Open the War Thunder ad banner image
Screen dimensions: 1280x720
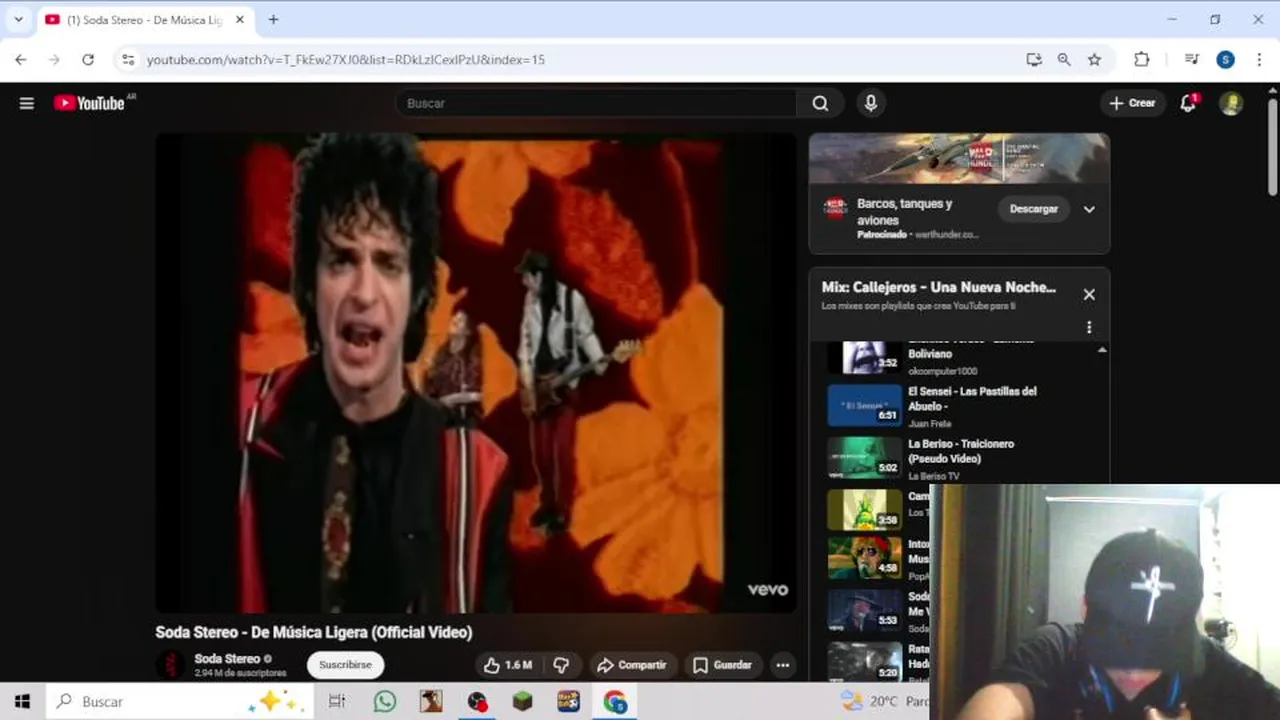pos(959,158)
